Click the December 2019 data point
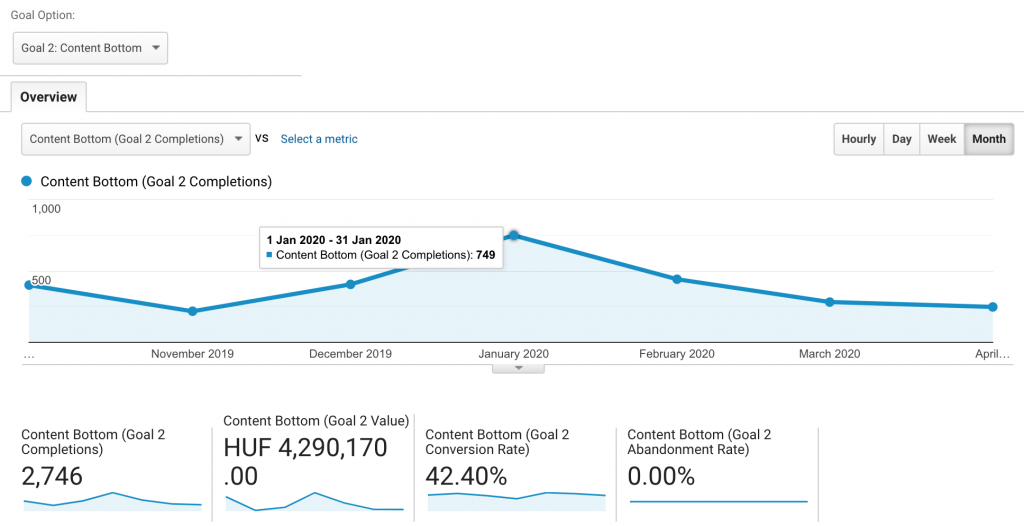The height and width of the screenshot is (526, 1024). coord(350,284)
